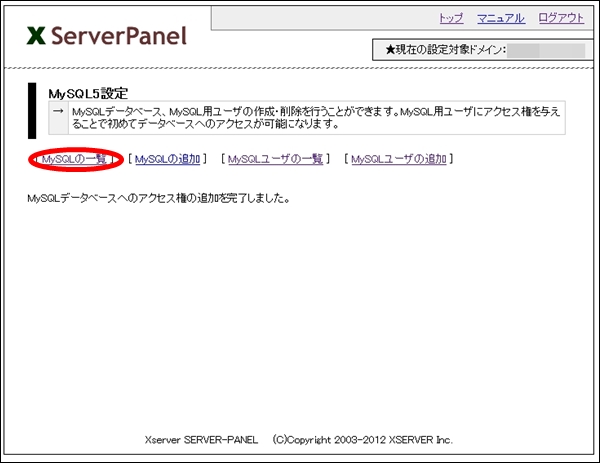The width and height of the screenshot is (600, 463).
Task: Open the マニュアル link
Action: tap(501, 18)
